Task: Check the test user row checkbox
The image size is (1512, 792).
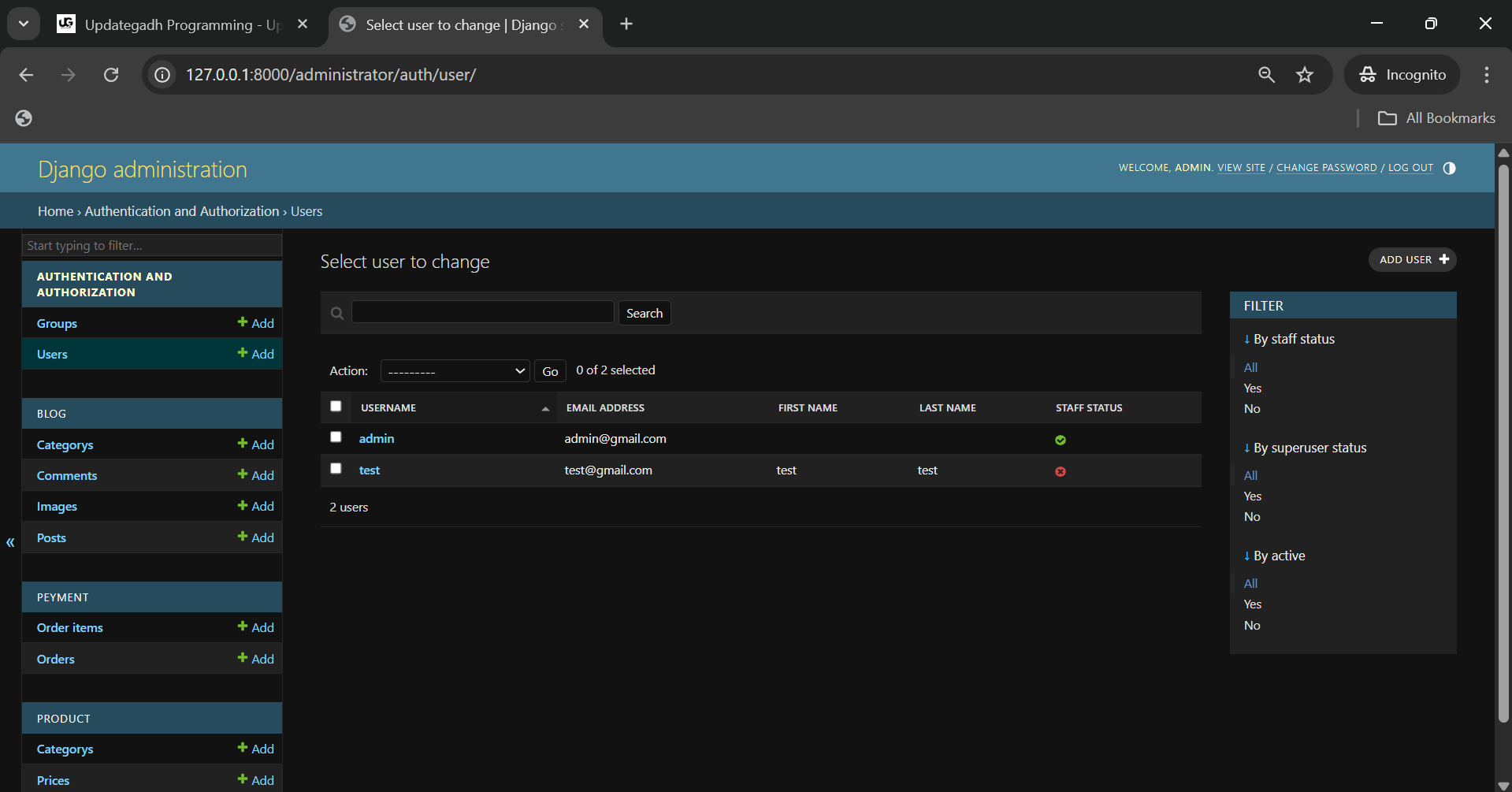Action: pos(336,469)
